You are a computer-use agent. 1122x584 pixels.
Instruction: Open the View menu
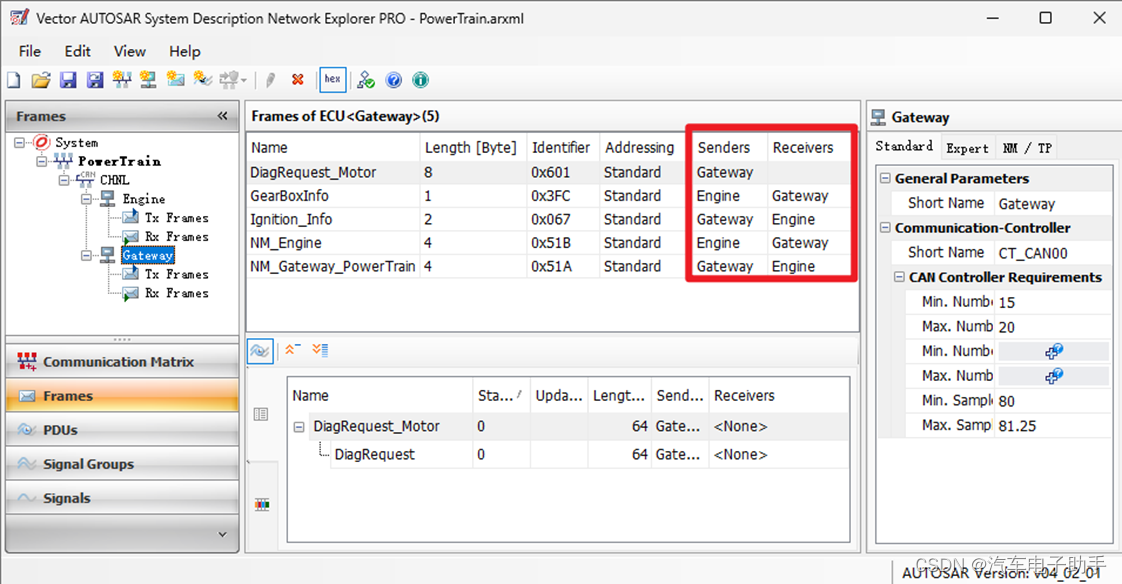(x=130, y=52)
